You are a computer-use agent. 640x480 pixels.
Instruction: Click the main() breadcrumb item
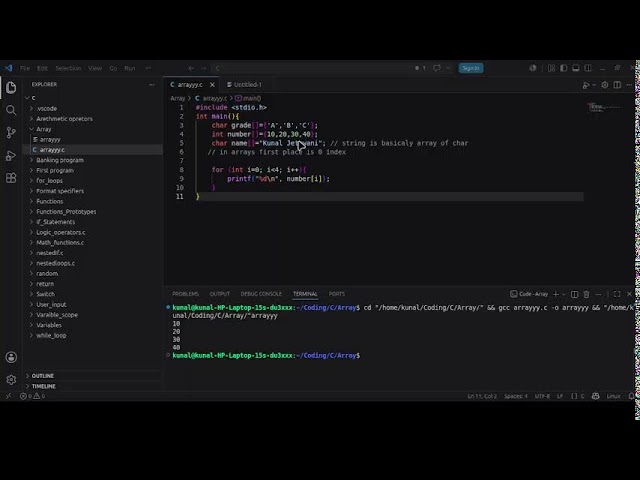(x=249, y=98)
